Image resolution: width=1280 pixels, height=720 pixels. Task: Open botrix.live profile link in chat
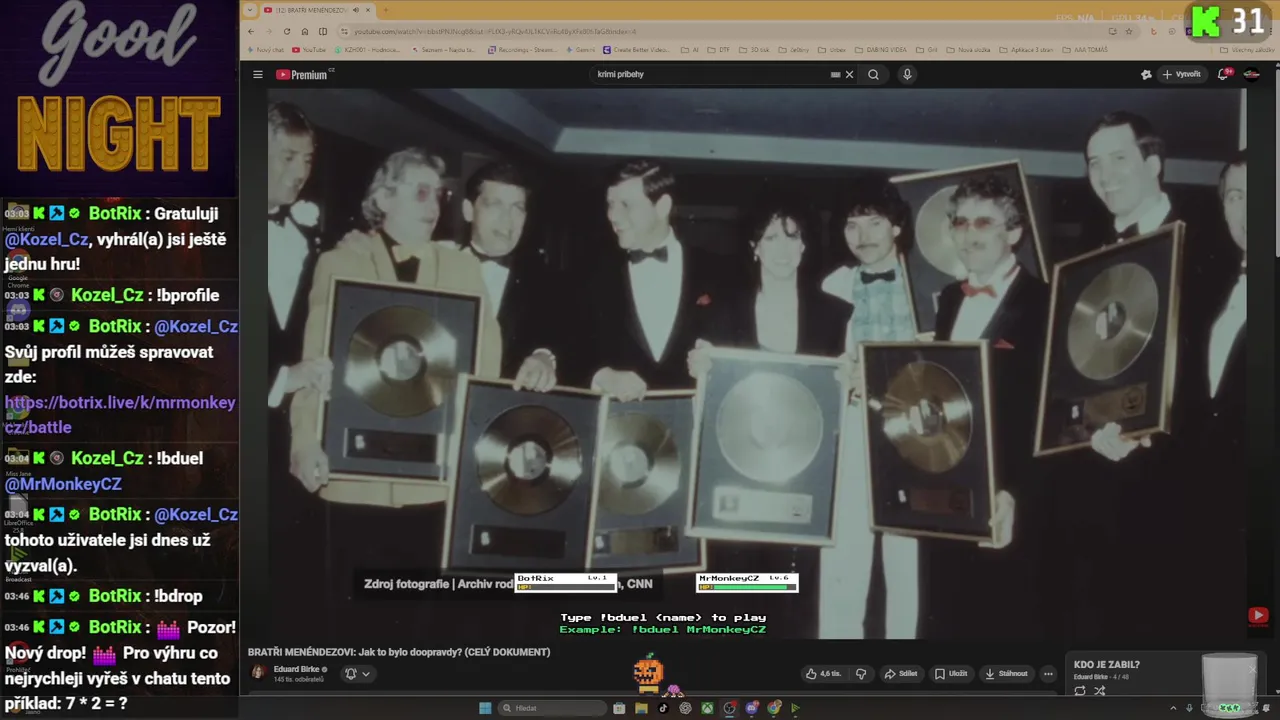click(x=120, y=415)
